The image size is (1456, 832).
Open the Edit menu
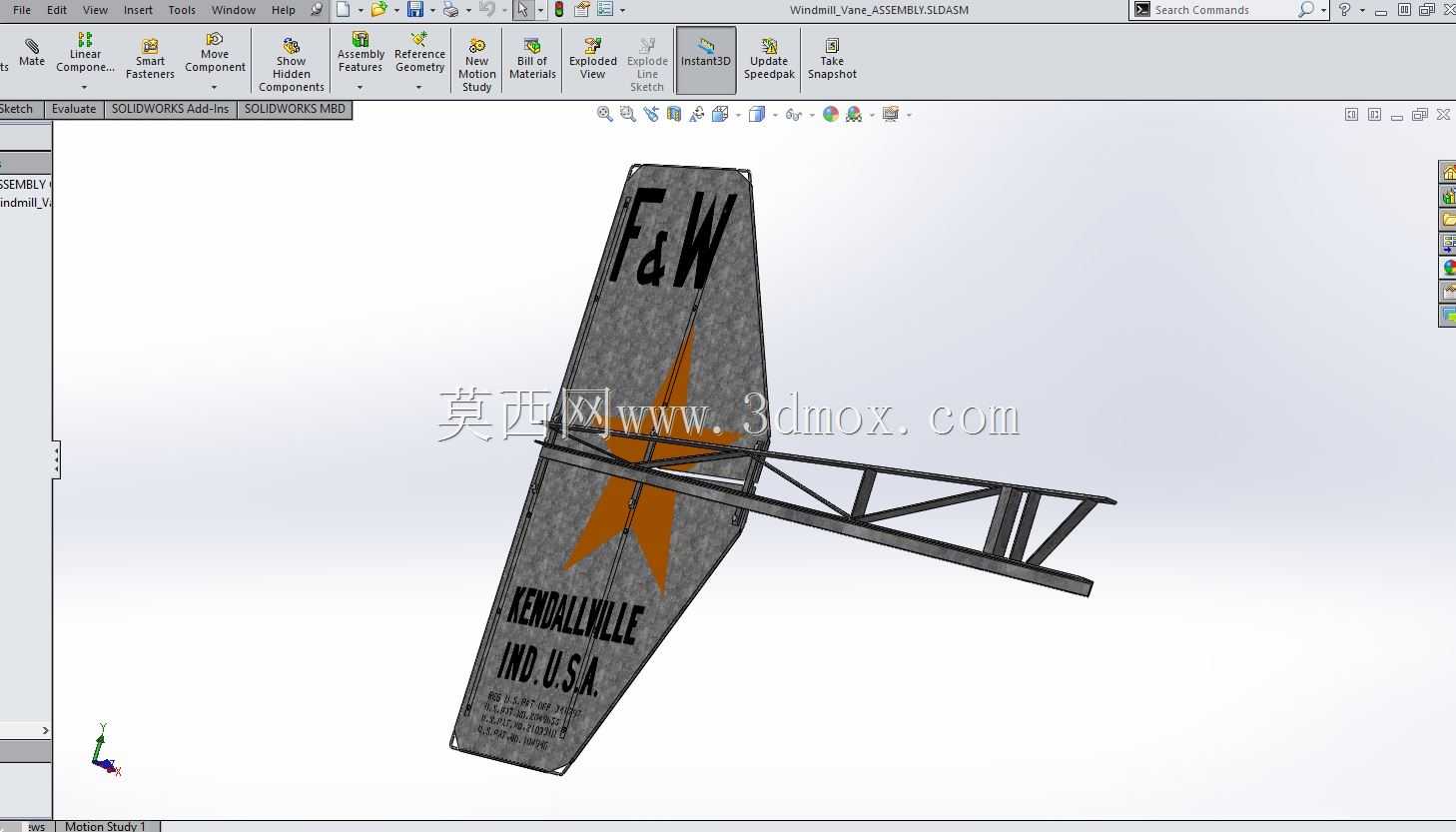click(x=57, y=10)
